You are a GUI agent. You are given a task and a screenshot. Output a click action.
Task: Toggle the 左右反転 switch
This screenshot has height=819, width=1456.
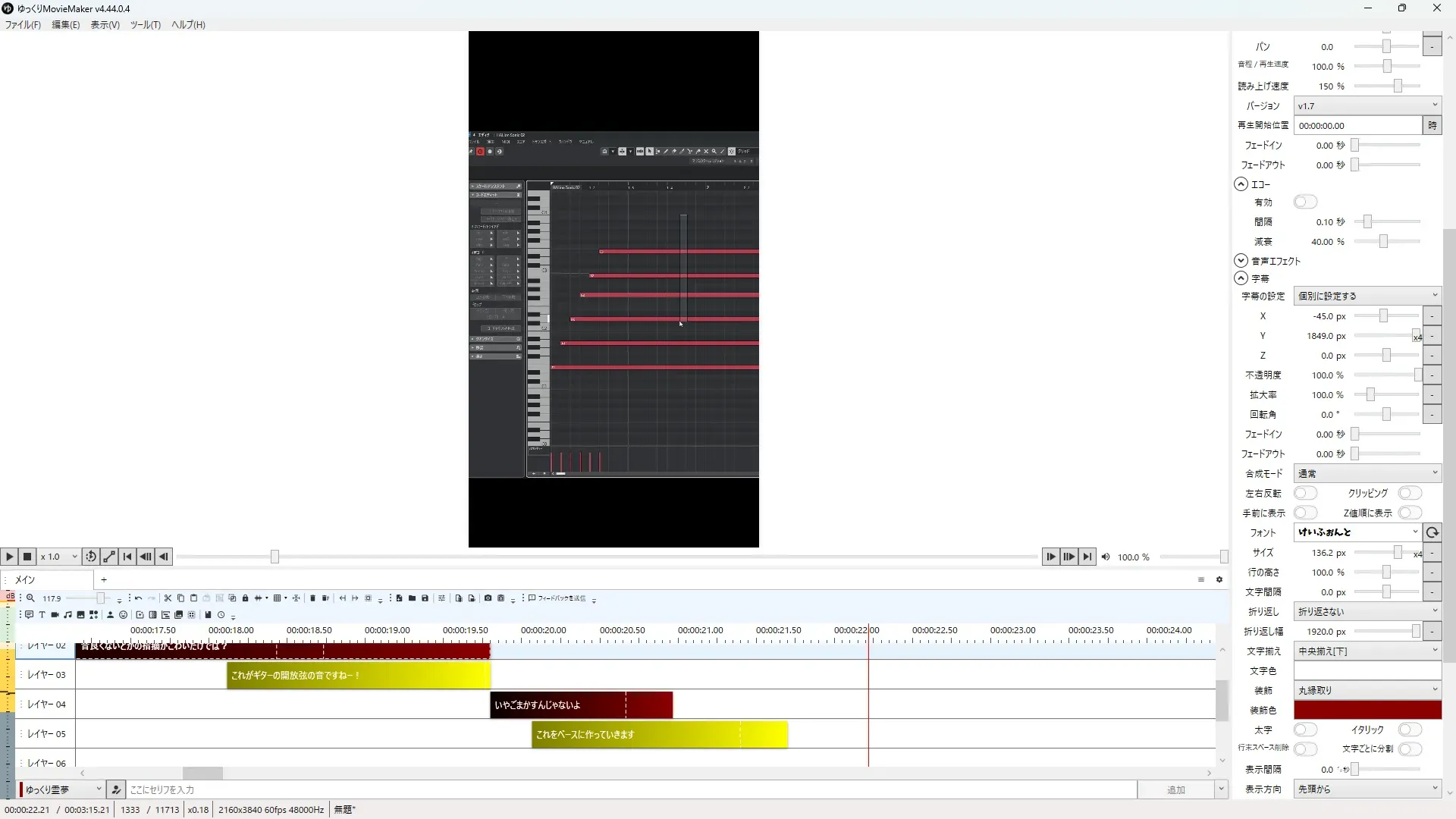coord(1305,493)
